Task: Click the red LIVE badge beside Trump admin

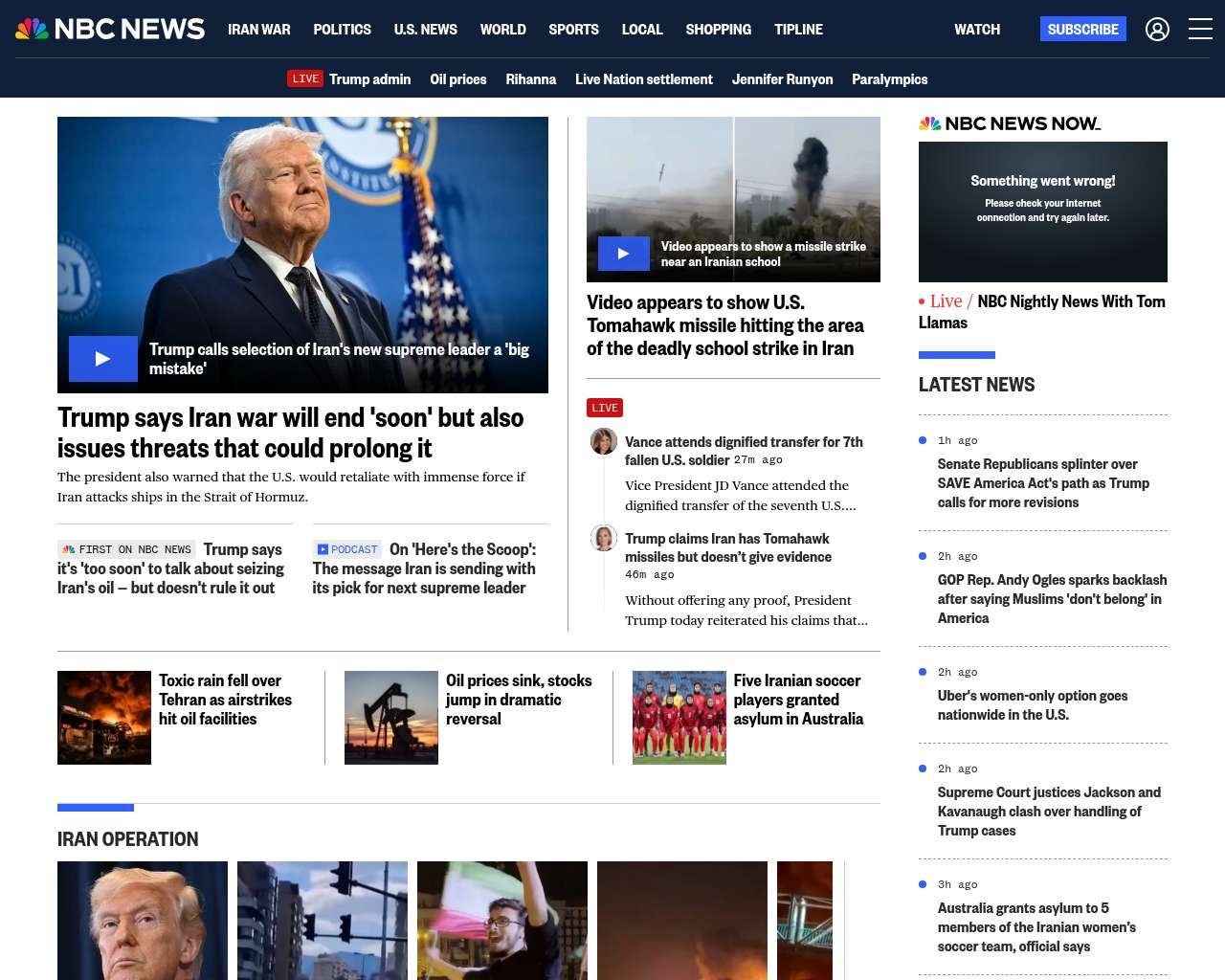Action: click(305, 78)
